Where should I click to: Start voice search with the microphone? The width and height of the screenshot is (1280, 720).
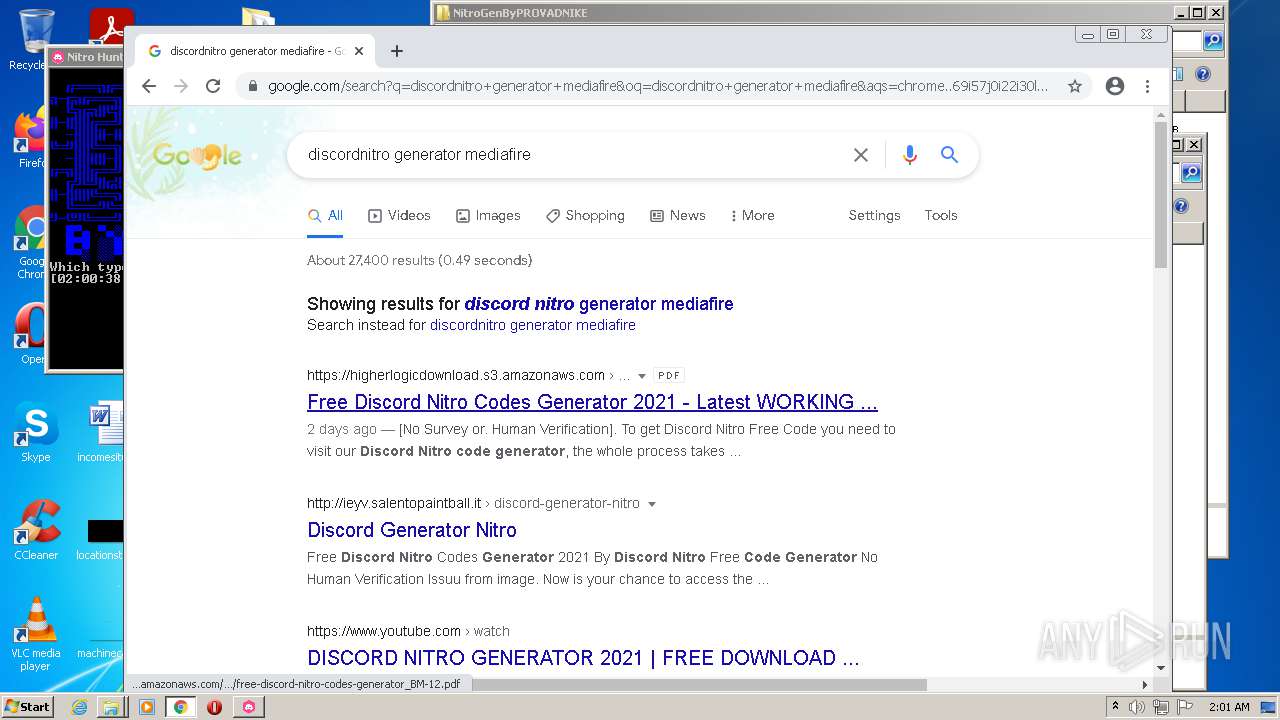pos(909,155)
